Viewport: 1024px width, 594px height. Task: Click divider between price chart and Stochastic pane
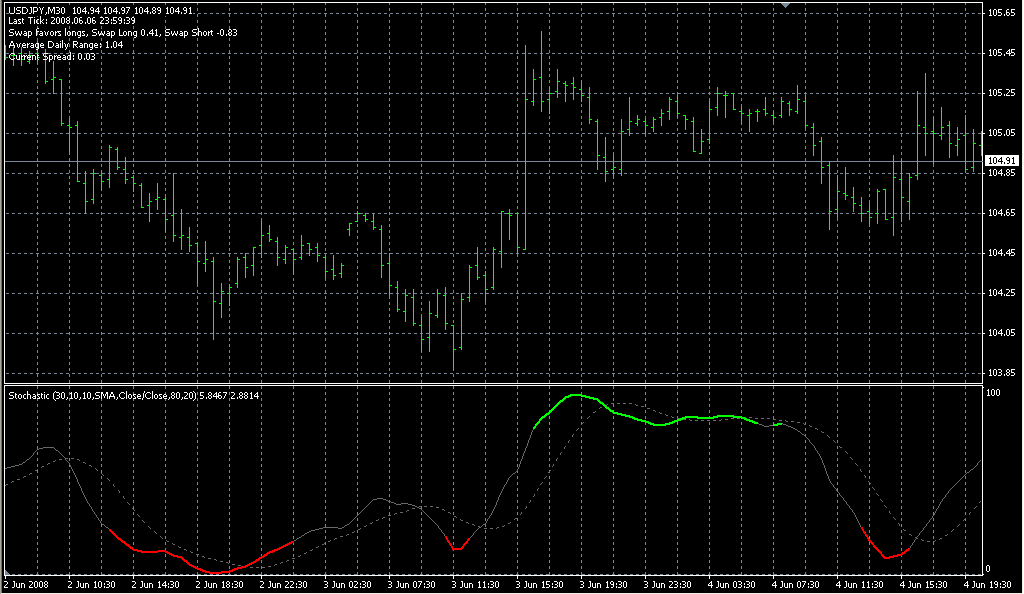490,383
